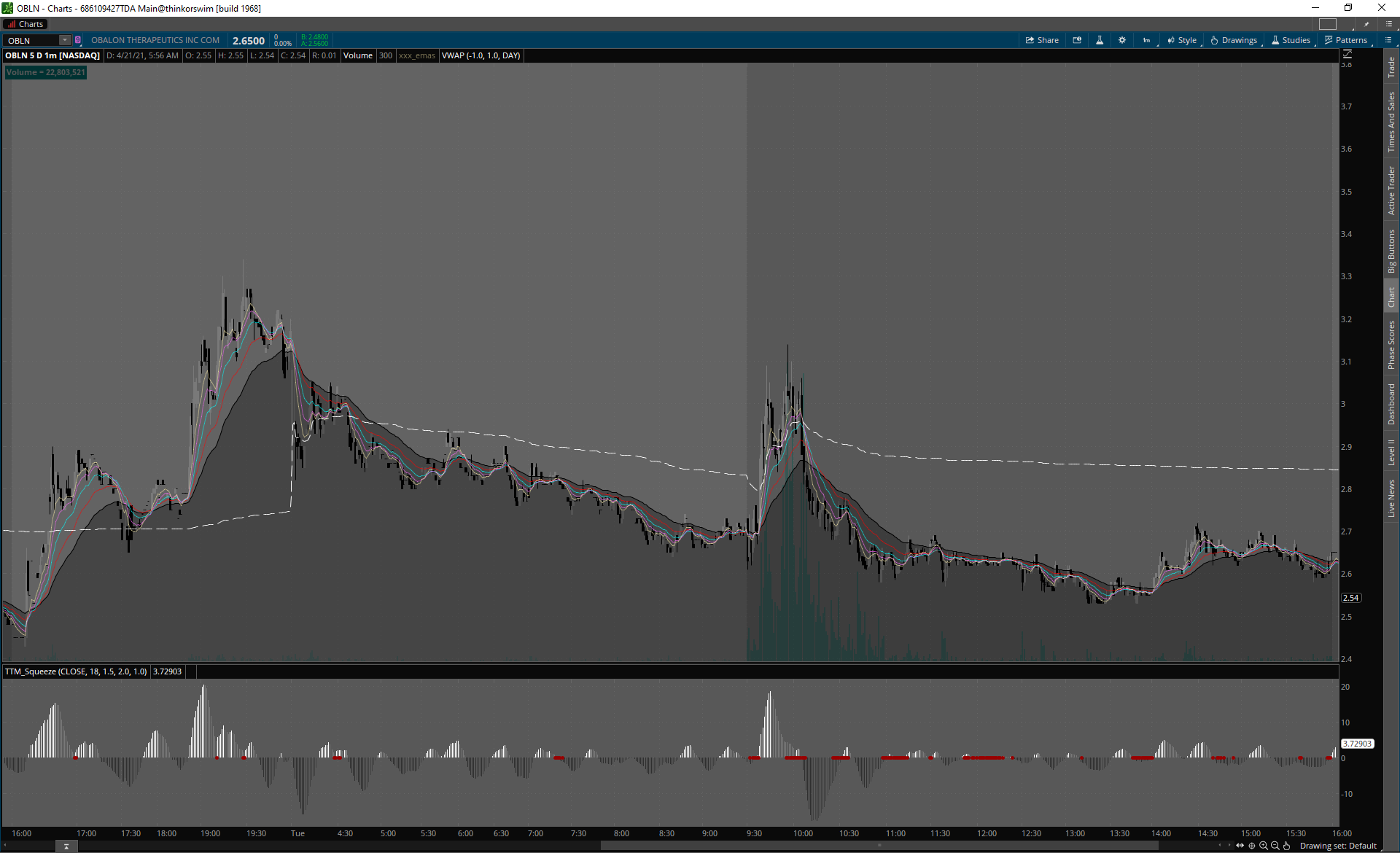Open the 1m timeframe selector
This screenshot has height=853, width=1400.
pyautogui.click(x=1146, y=40)
